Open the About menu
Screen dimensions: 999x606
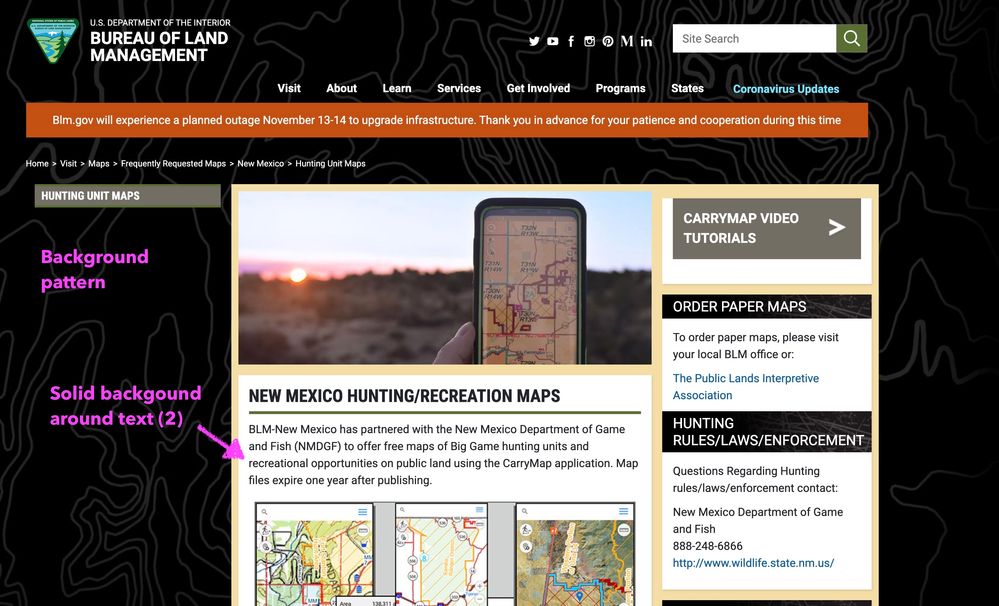pyautogui.click(x=341, y=89)
